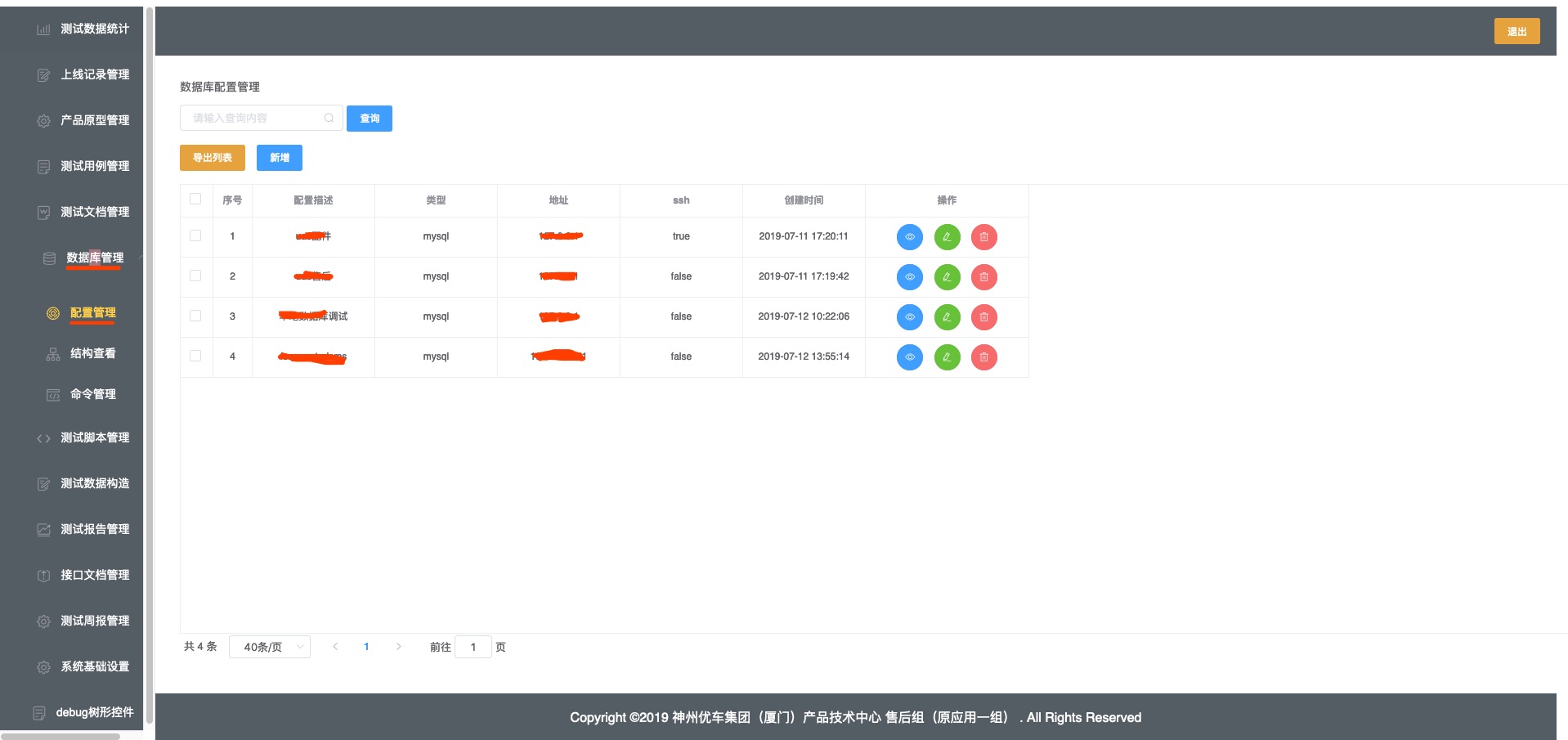Open 命令管理 submenu item

[92, 394]
